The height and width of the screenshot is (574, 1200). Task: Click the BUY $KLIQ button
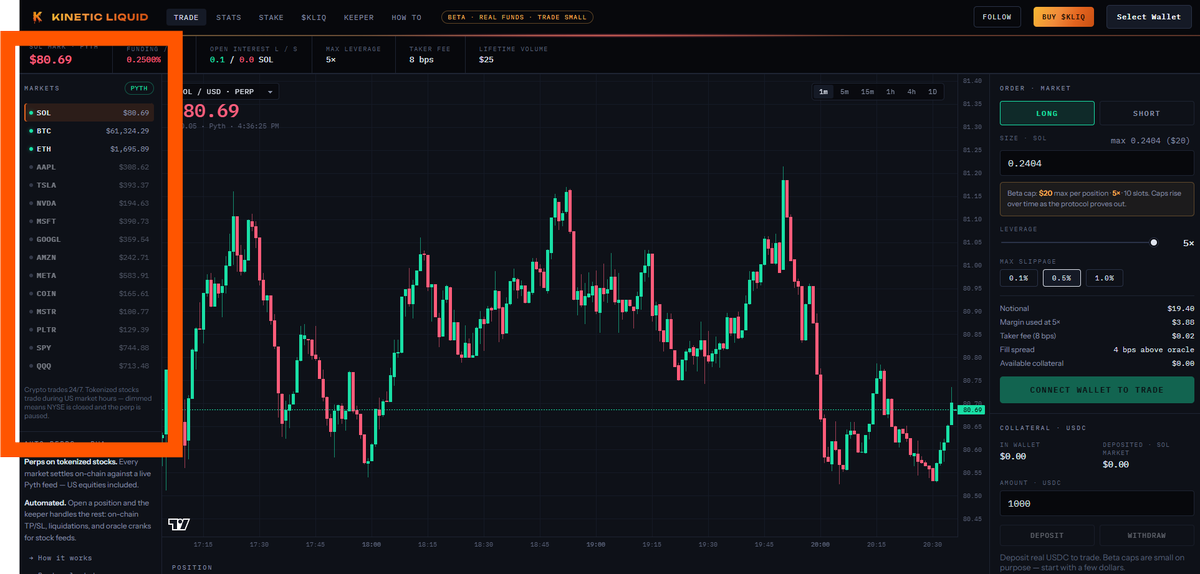tap(1063, 17)
